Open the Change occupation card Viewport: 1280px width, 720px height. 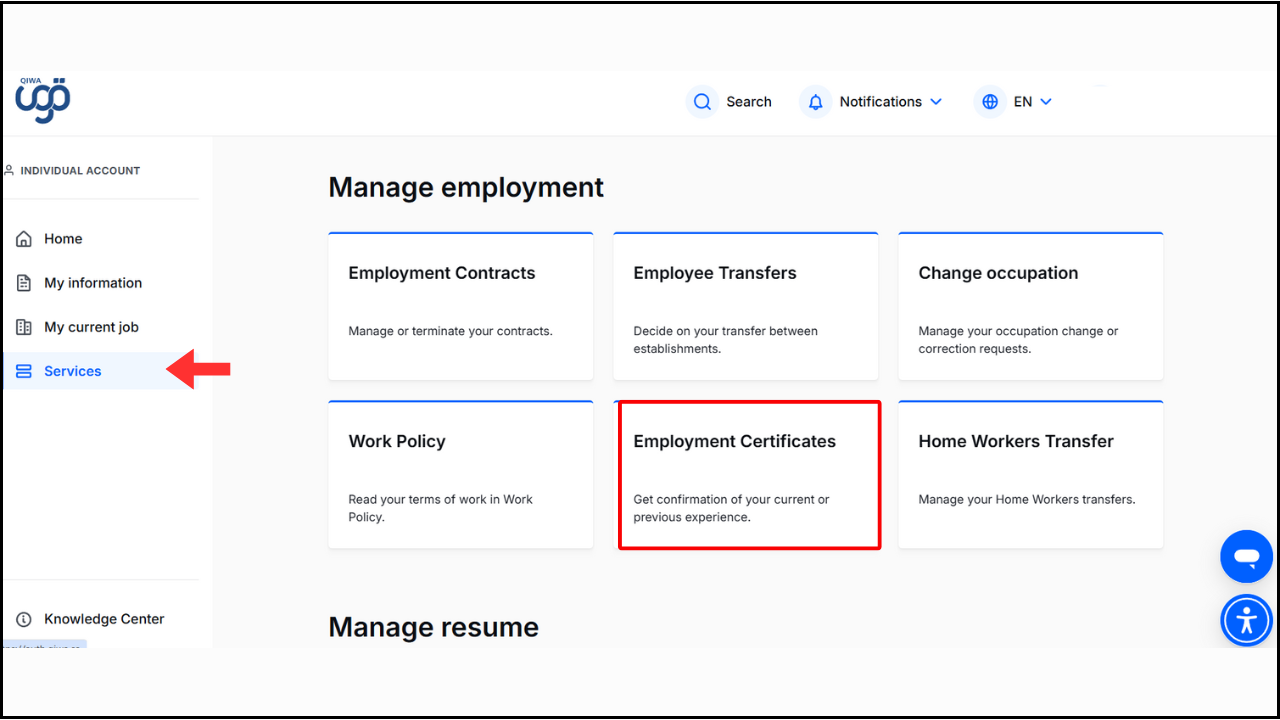pos(1031,306)
